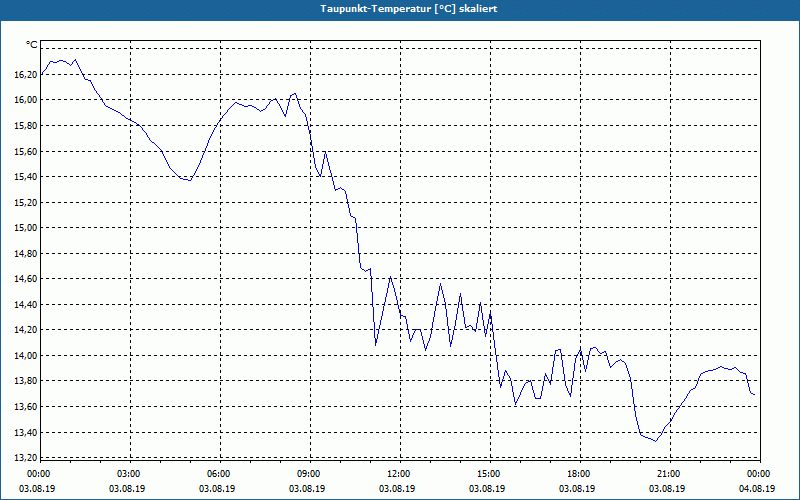Select the 03.08.19 date under 18:00
The height and width of the screenshot is (500, 800).
tap(577, 489)
